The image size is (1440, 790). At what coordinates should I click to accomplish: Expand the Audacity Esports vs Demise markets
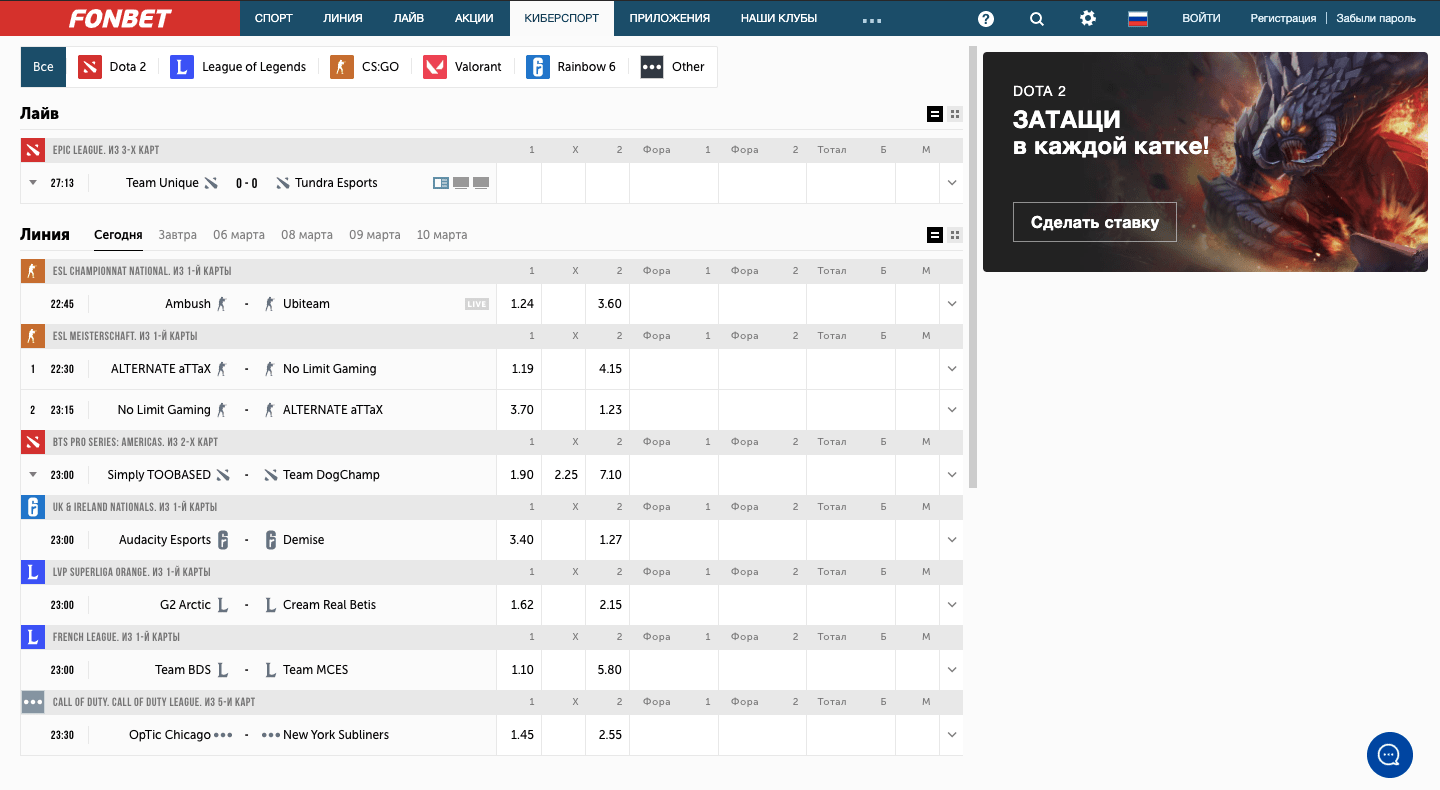pyautogui.click(x=952, y=540)
